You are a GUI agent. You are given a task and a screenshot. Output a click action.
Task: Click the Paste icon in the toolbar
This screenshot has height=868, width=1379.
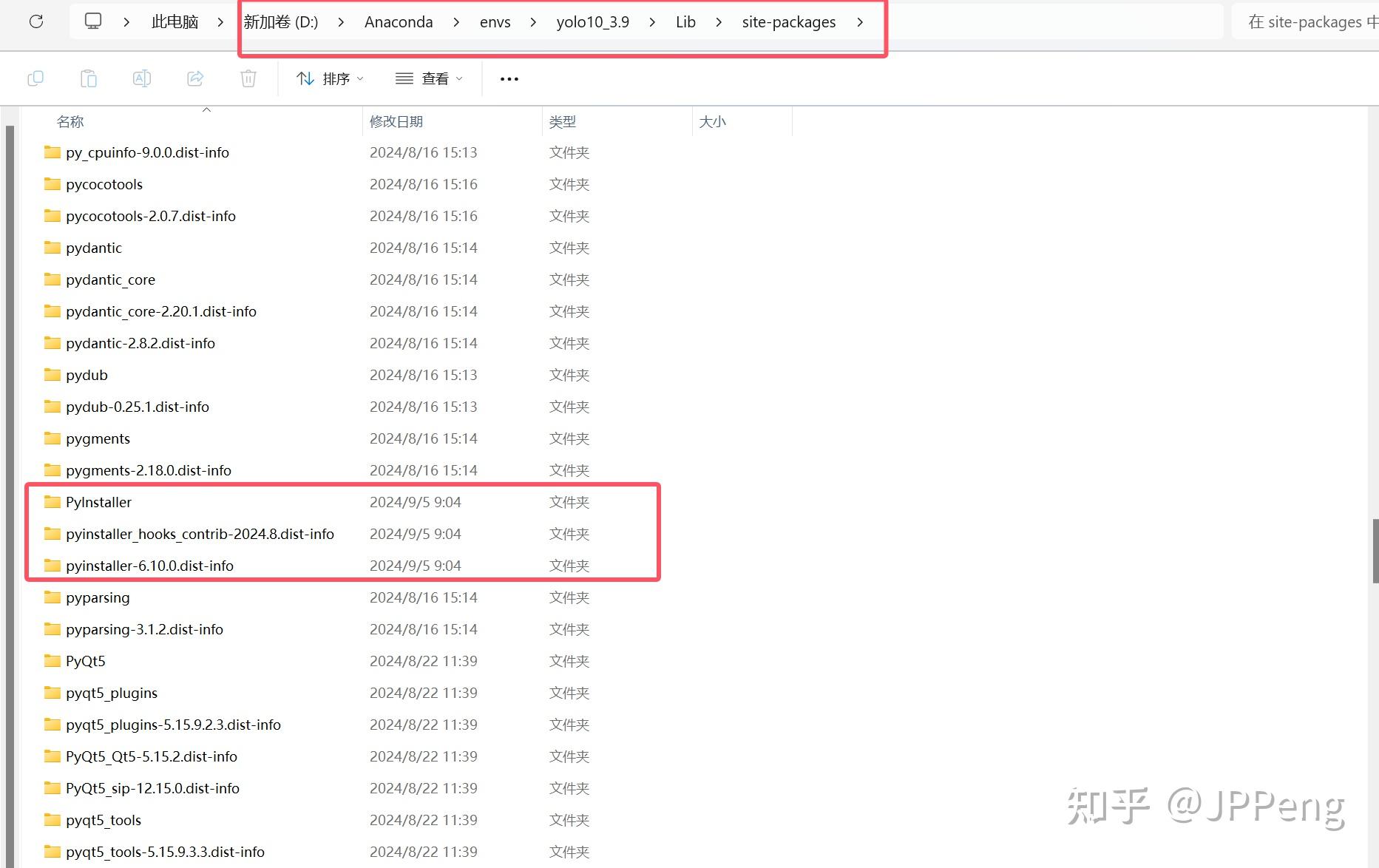click(x=88, y=78)
